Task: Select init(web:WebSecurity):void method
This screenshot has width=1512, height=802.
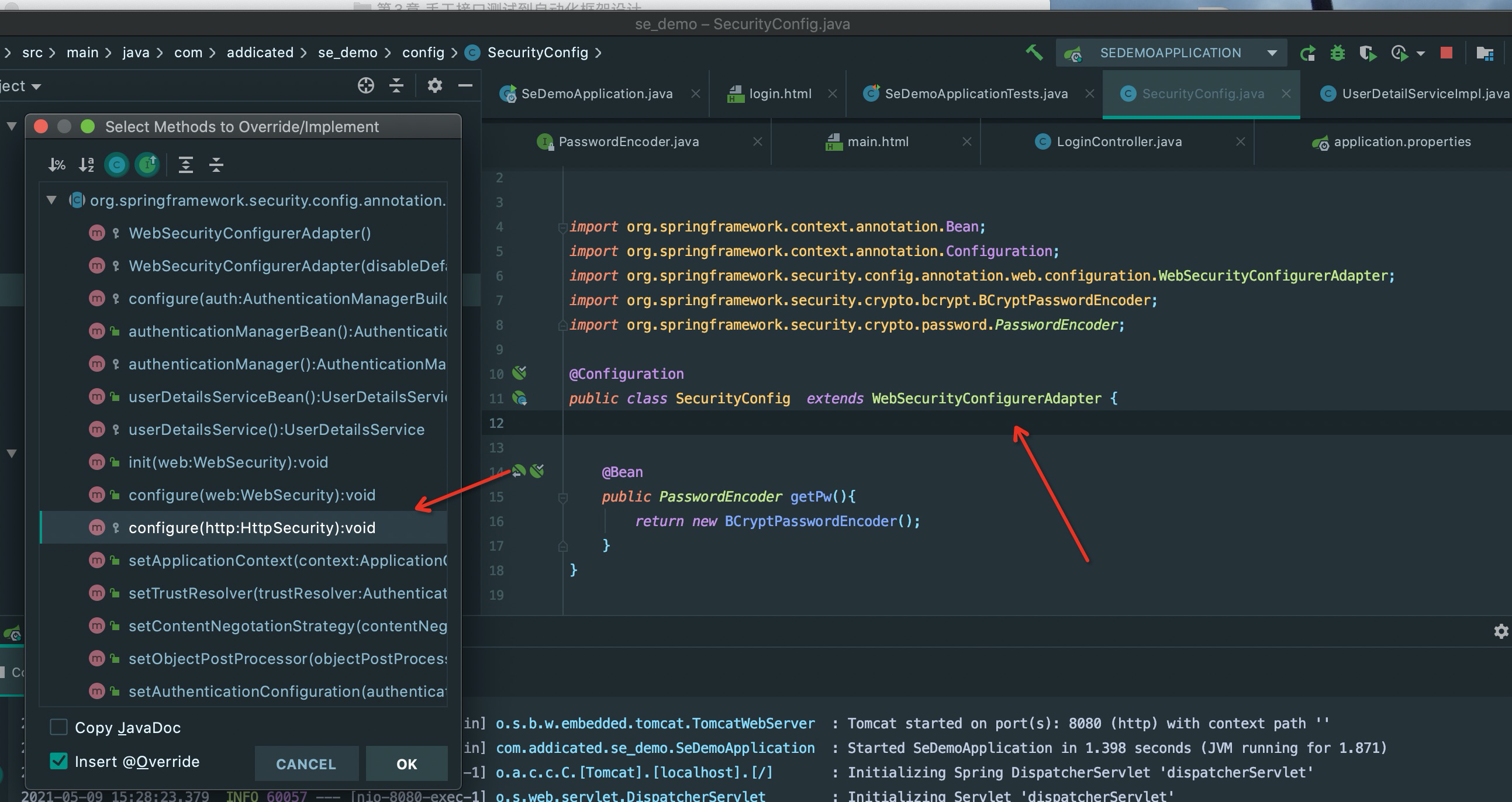Action: (244, 463)
